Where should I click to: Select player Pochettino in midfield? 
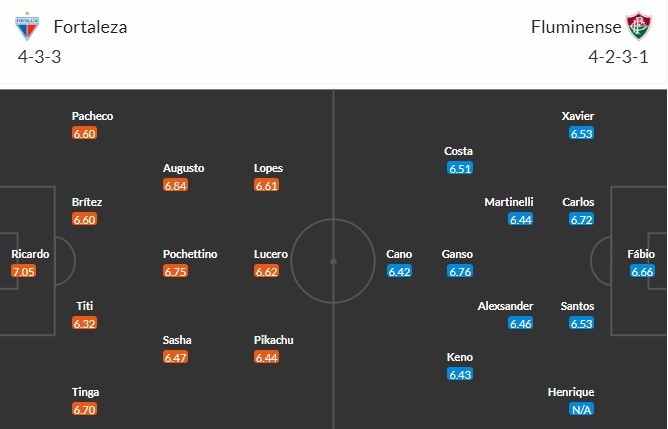point(190,254)
